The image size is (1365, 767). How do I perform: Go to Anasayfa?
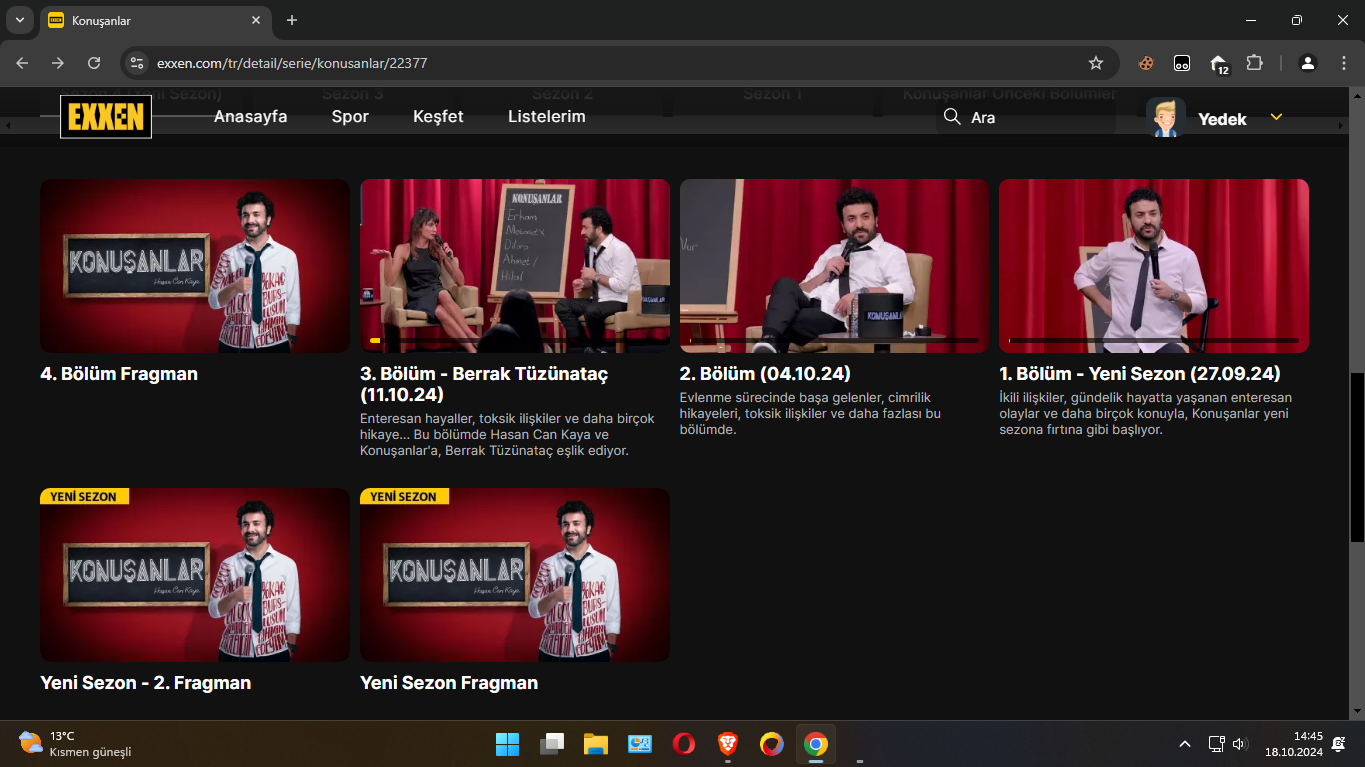(250, 116)
